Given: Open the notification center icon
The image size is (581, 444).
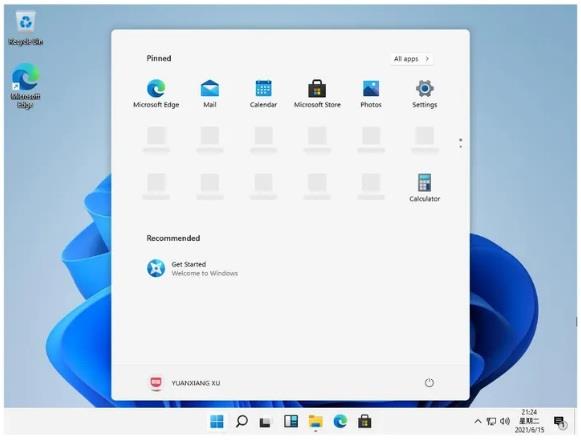Looking at the screenshot, I should (x=560, y=422).
